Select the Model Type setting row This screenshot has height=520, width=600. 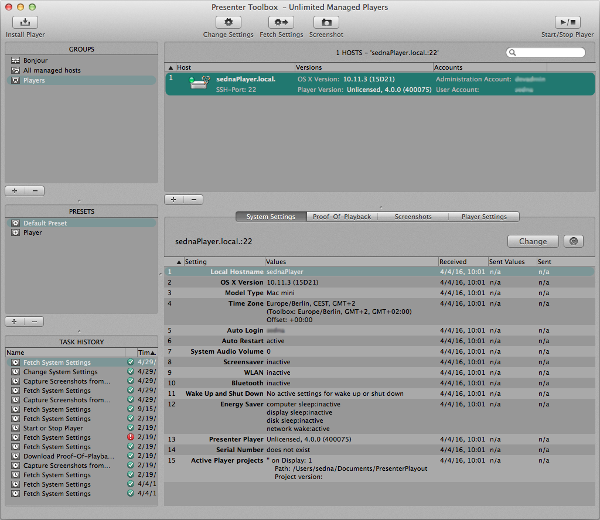pos(379,293)
